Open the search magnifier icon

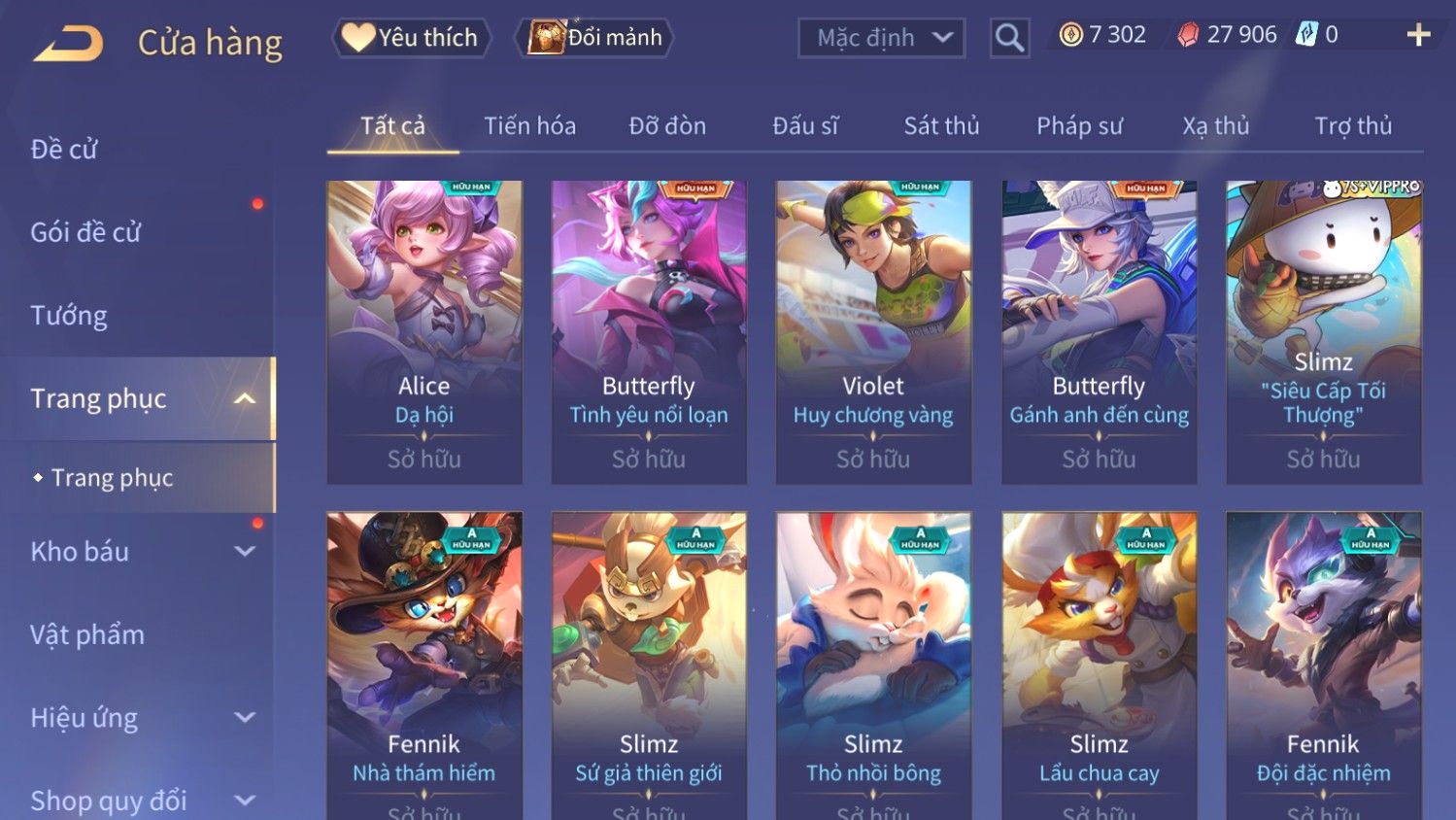(1009, 38)
